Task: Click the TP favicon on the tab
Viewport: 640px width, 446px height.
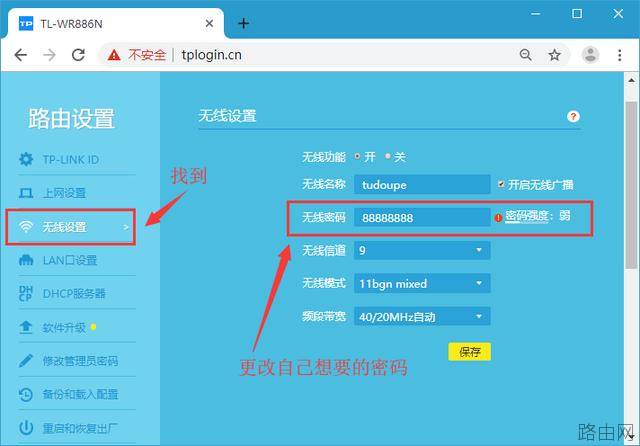Action: pos(26,24)
